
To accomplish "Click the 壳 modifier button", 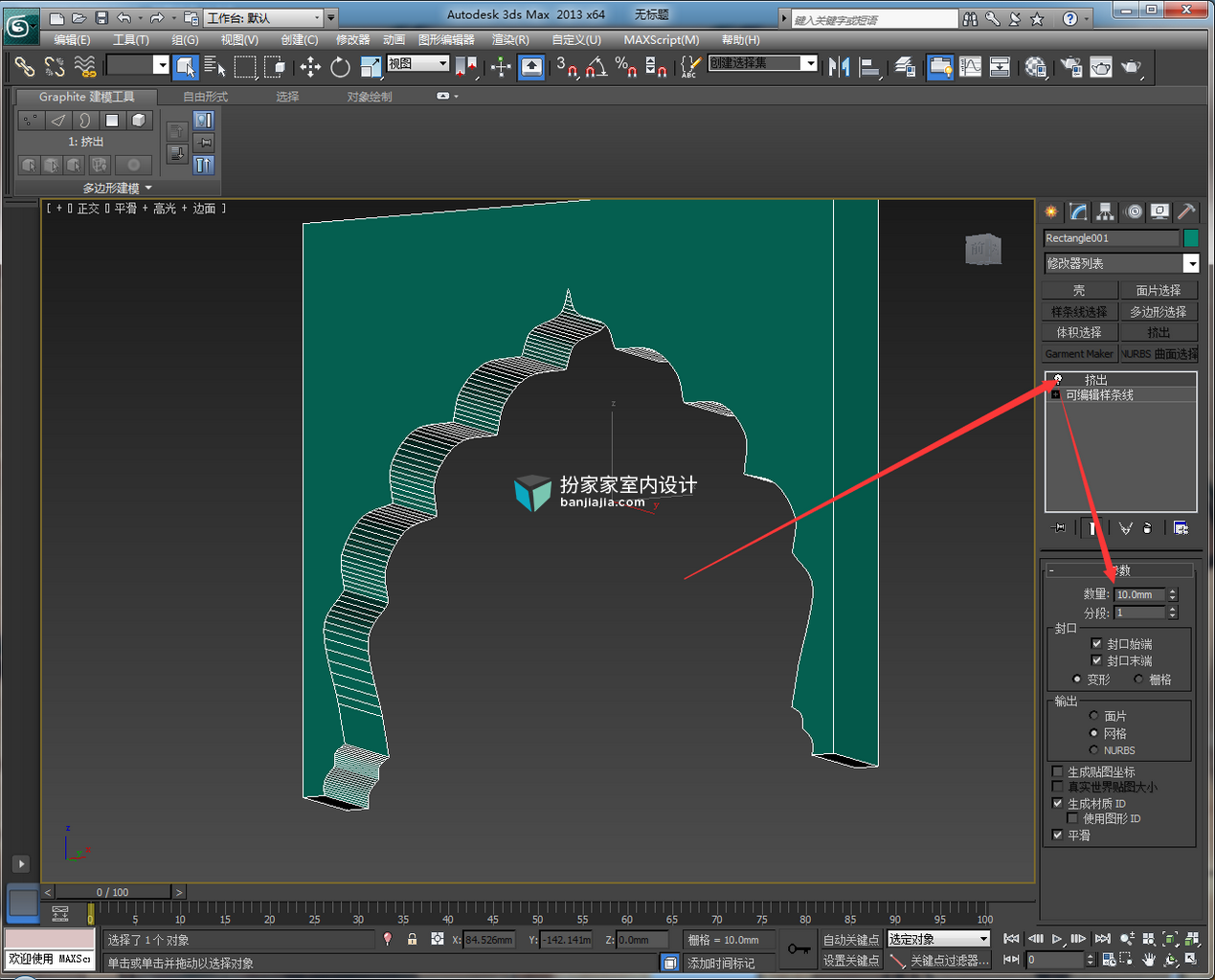I will point(1080,290).
